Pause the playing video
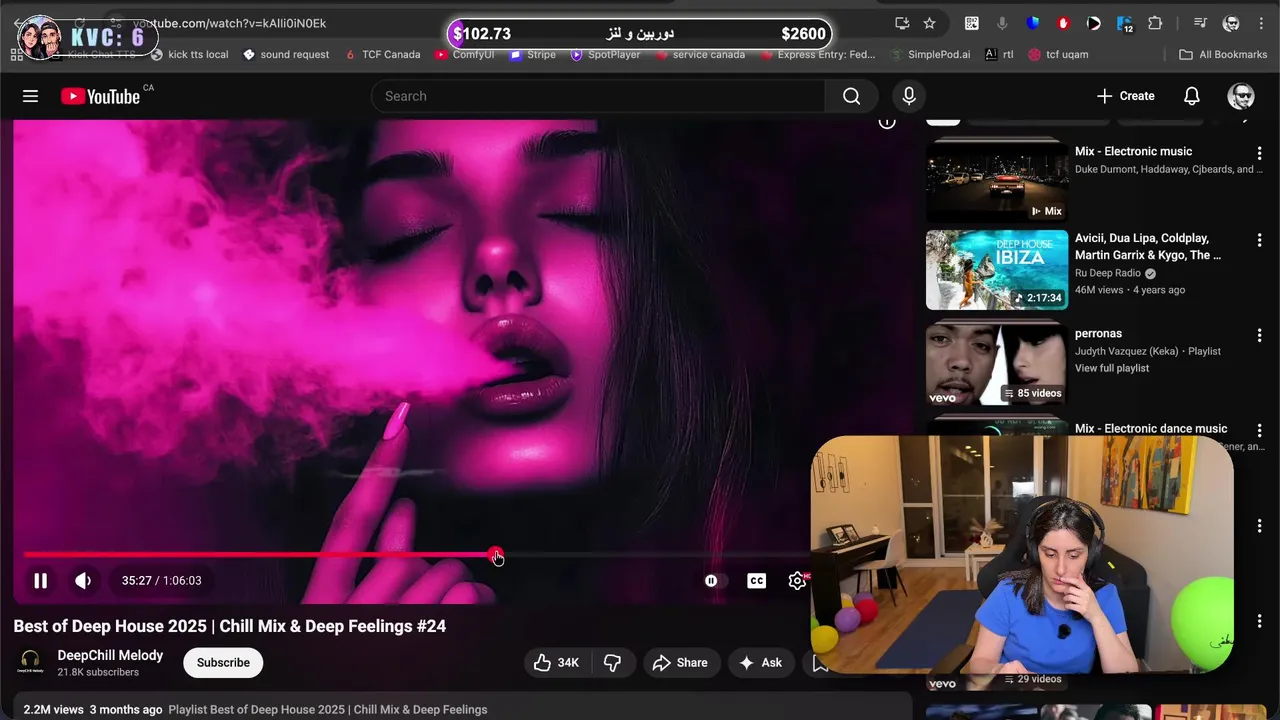1280x720 pixels. tap(40, 580)
